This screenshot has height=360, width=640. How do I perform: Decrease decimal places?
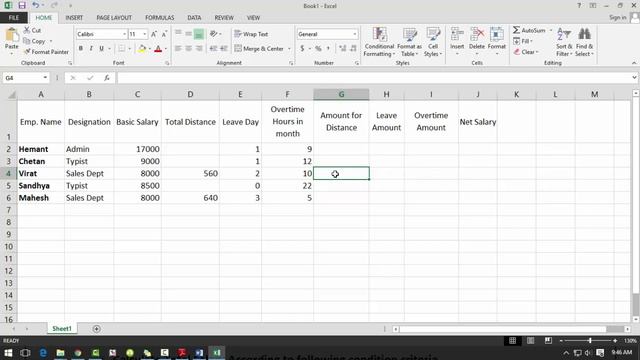tap(353, 49)
